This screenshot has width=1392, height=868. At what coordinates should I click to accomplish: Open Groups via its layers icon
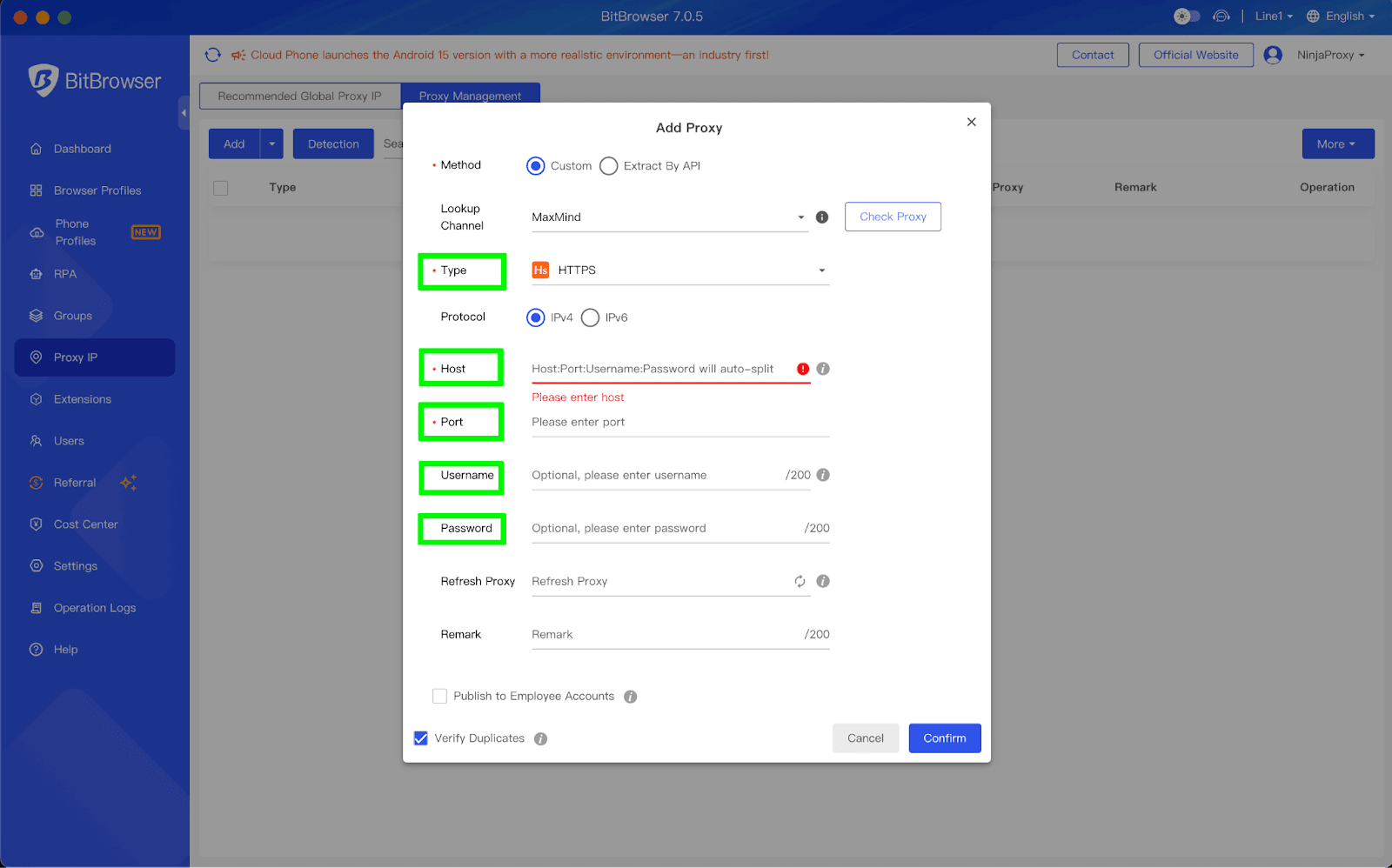pyautogui.click(x=36, y=316)
